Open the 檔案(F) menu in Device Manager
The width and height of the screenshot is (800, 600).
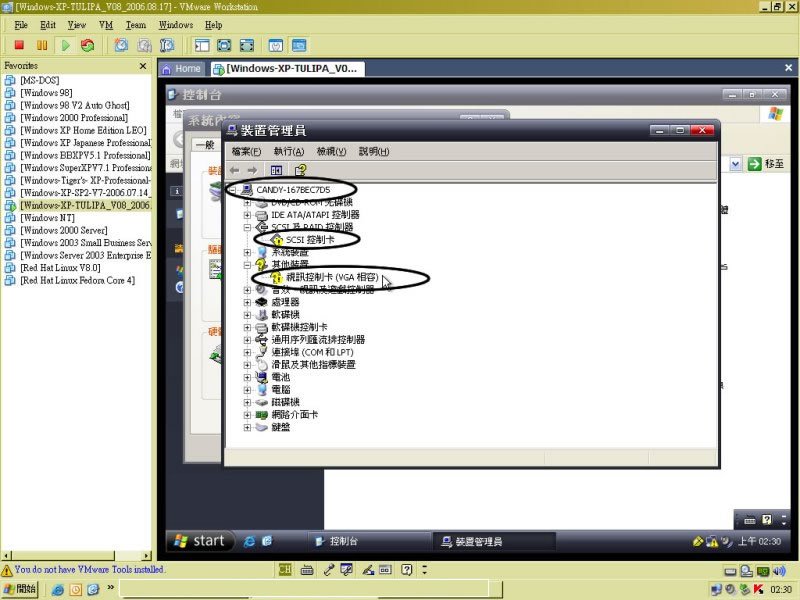246,152
